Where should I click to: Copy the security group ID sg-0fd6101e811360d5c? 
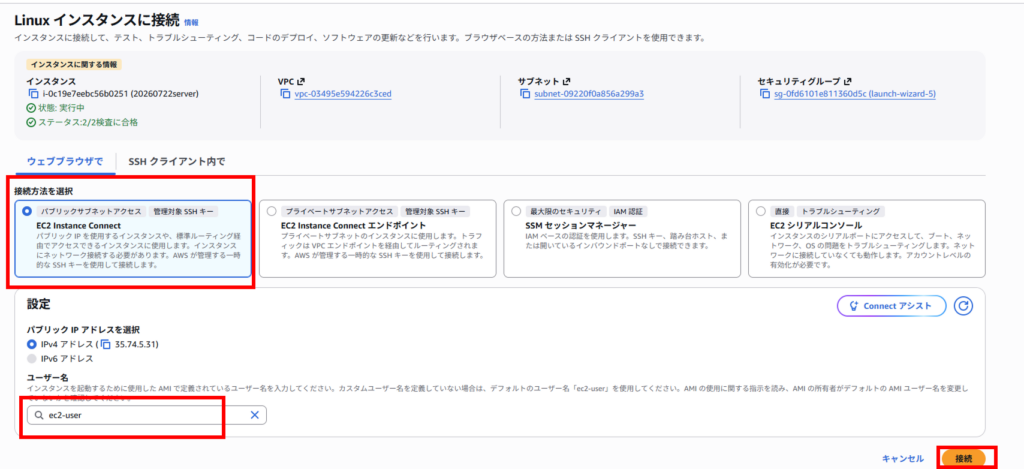(765, 93)
